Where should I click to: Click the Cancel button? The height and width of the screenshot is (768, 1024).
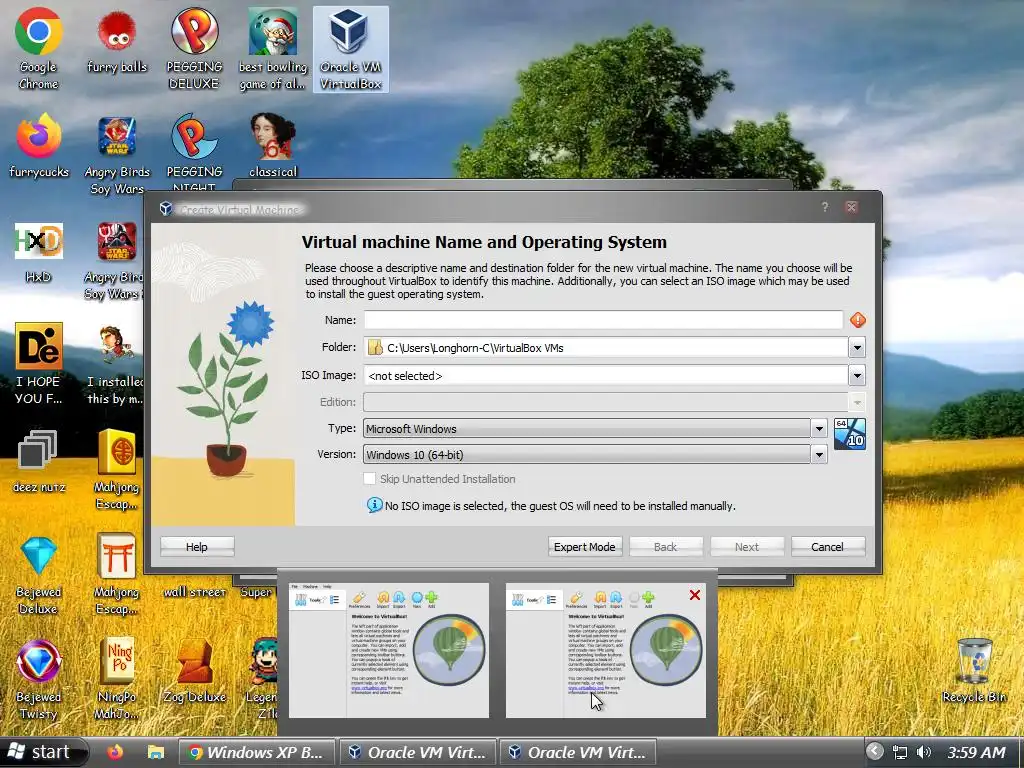click(x=827, y=547)
